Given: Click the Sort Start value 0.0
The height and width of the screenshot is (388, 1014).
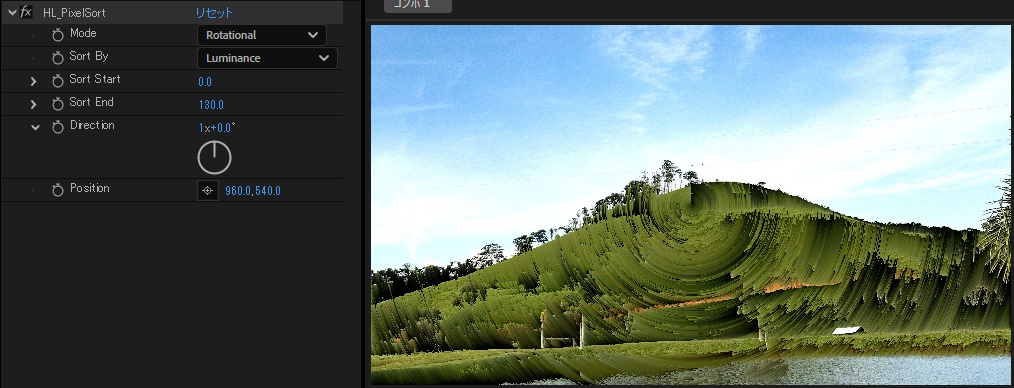Looking at the screenshot, I should point(205,81).
